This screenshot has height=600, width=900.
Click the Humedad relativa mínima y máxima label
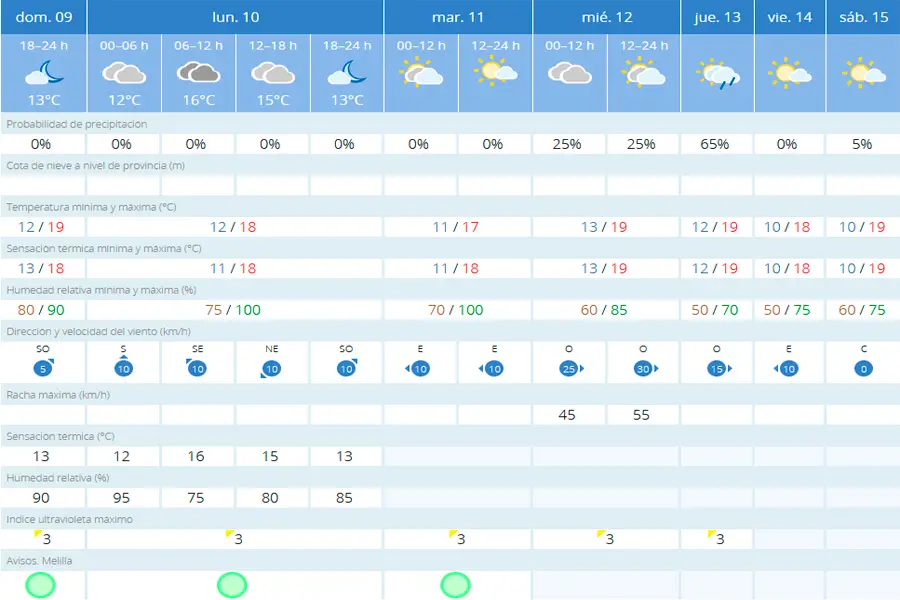[101, 290]
